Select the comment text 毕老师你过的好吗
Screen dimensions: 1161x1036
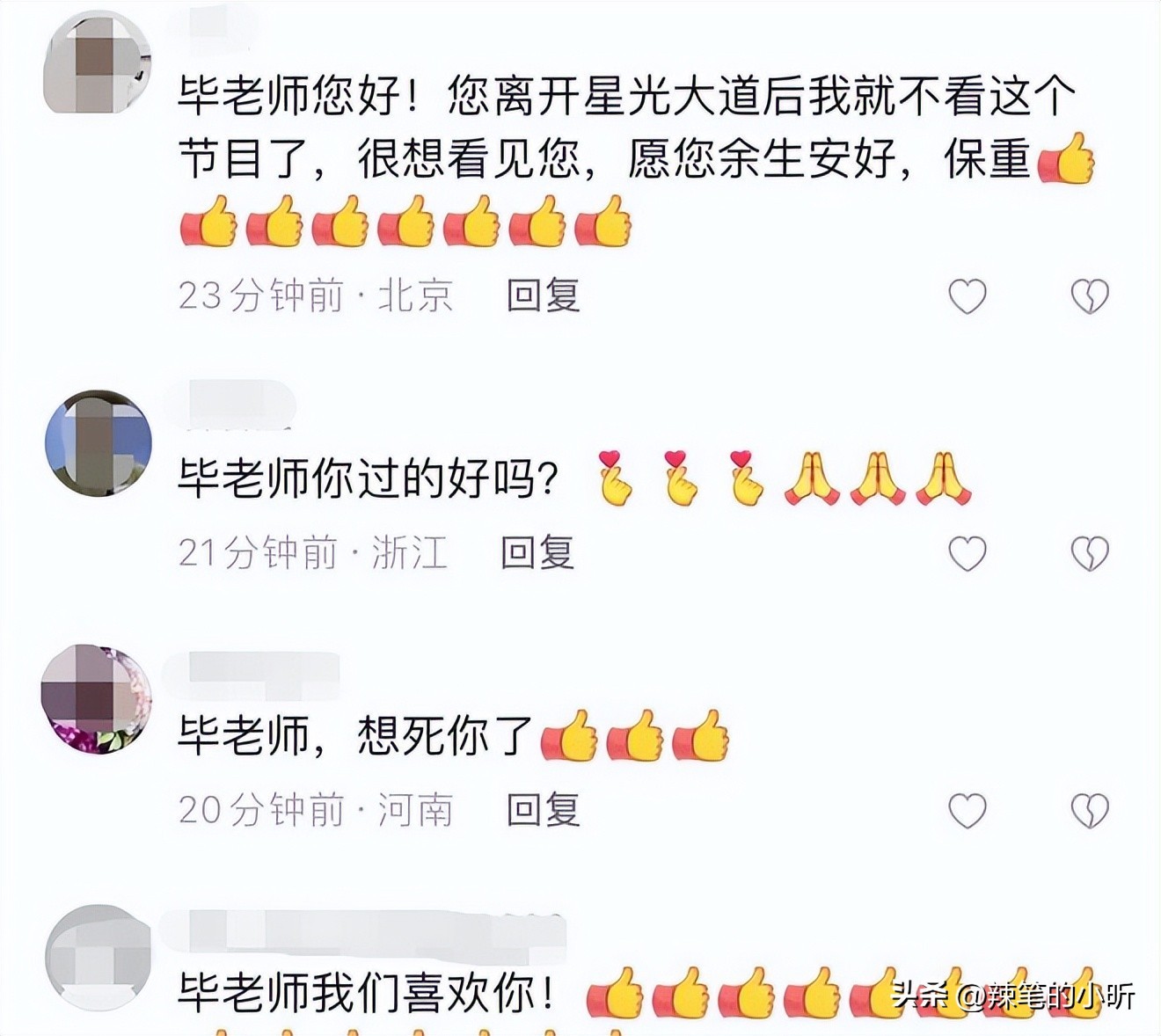point(369,478)
